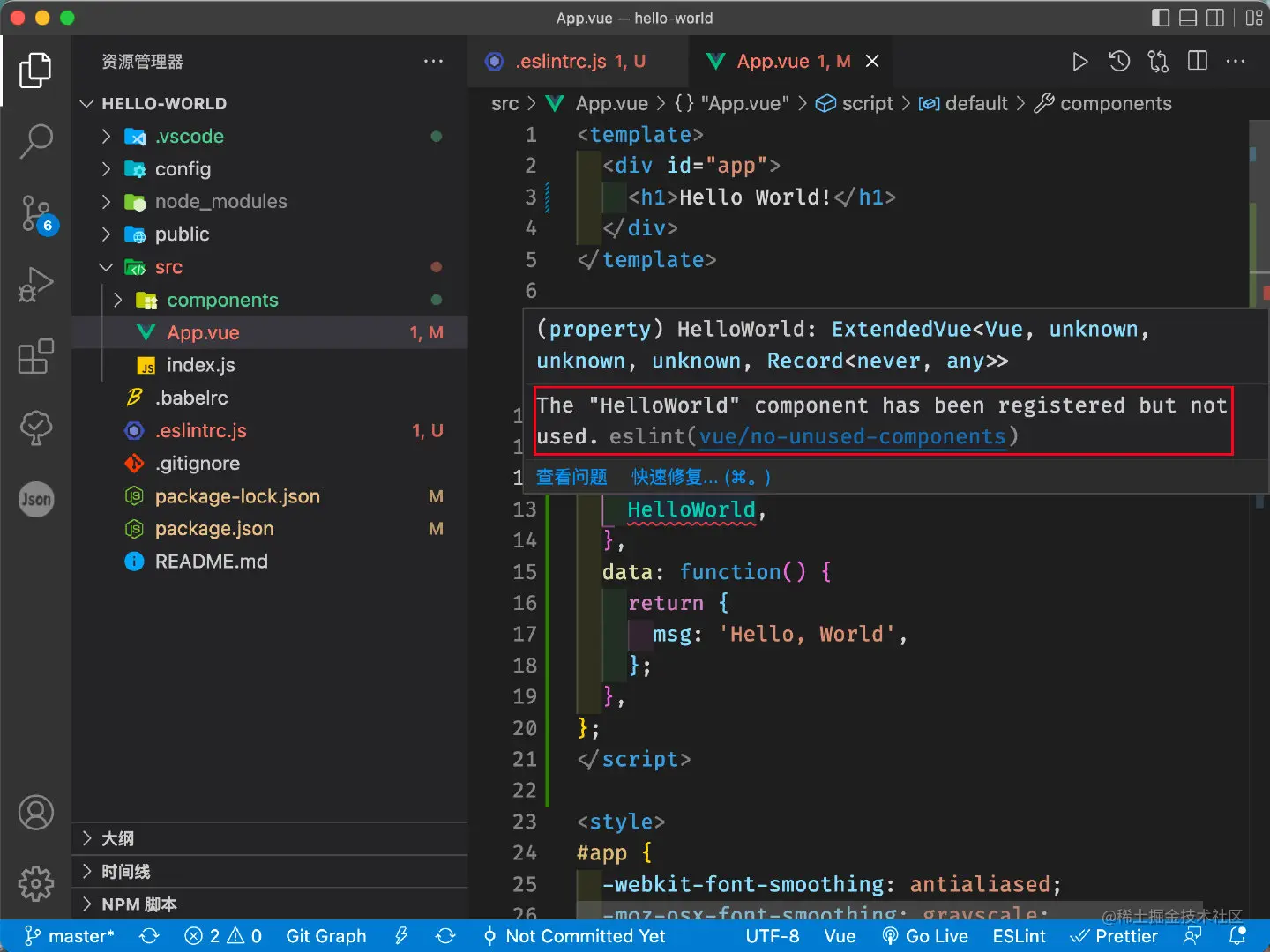1270x952 pixels.
Task: Click 查看问题 view problem link
Action: 571,477
